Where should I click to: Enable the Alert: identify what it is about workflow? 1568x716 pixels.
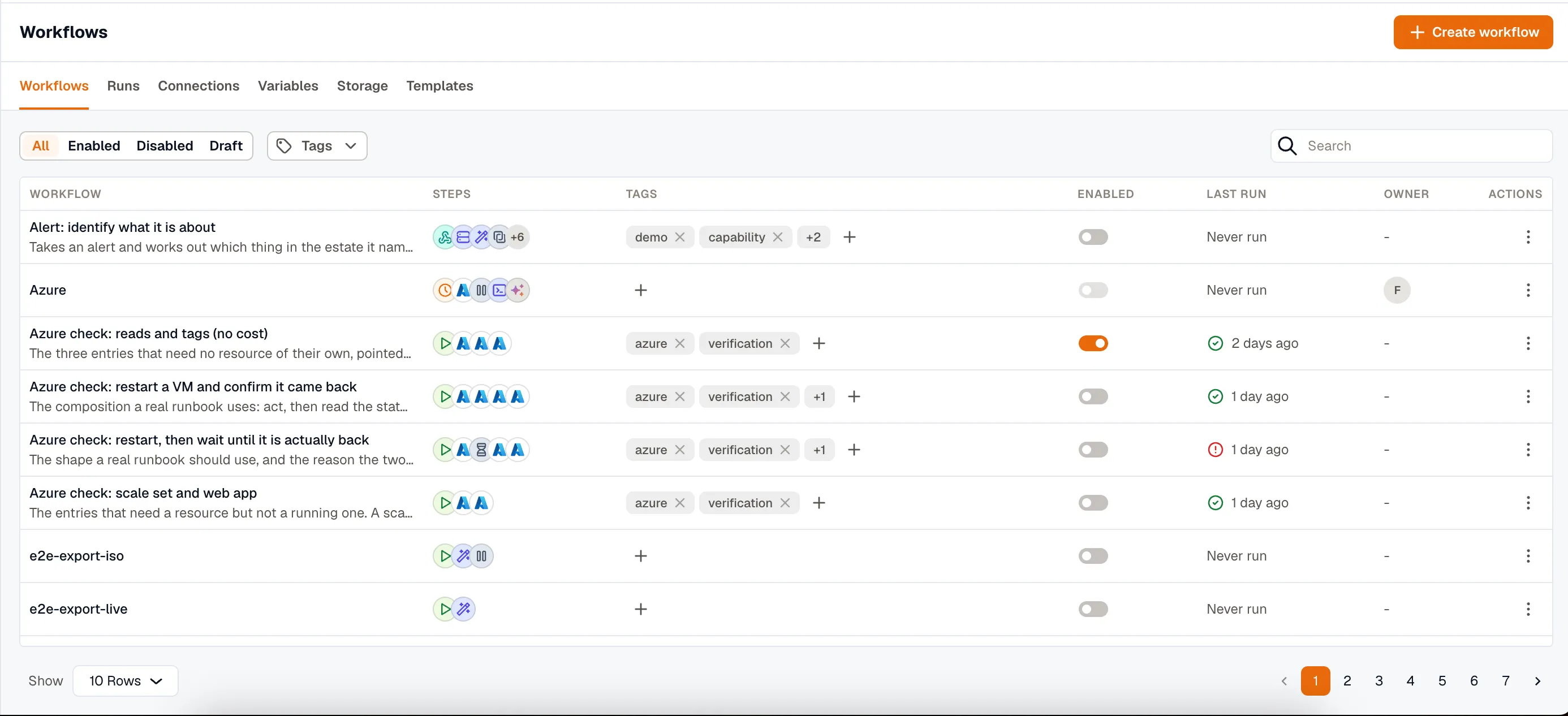(x=1093, y=237)
